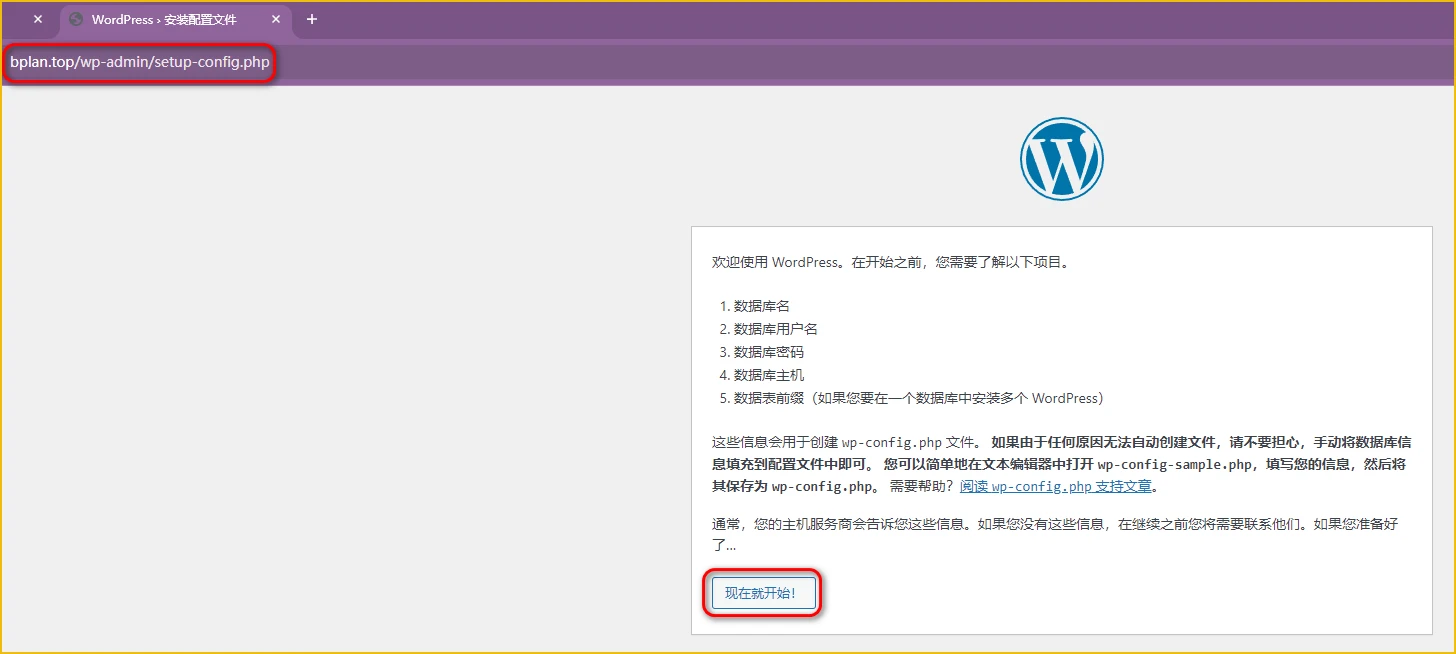Click the 欢迎使用 WordPress intro sentence

tap(891, 262)
